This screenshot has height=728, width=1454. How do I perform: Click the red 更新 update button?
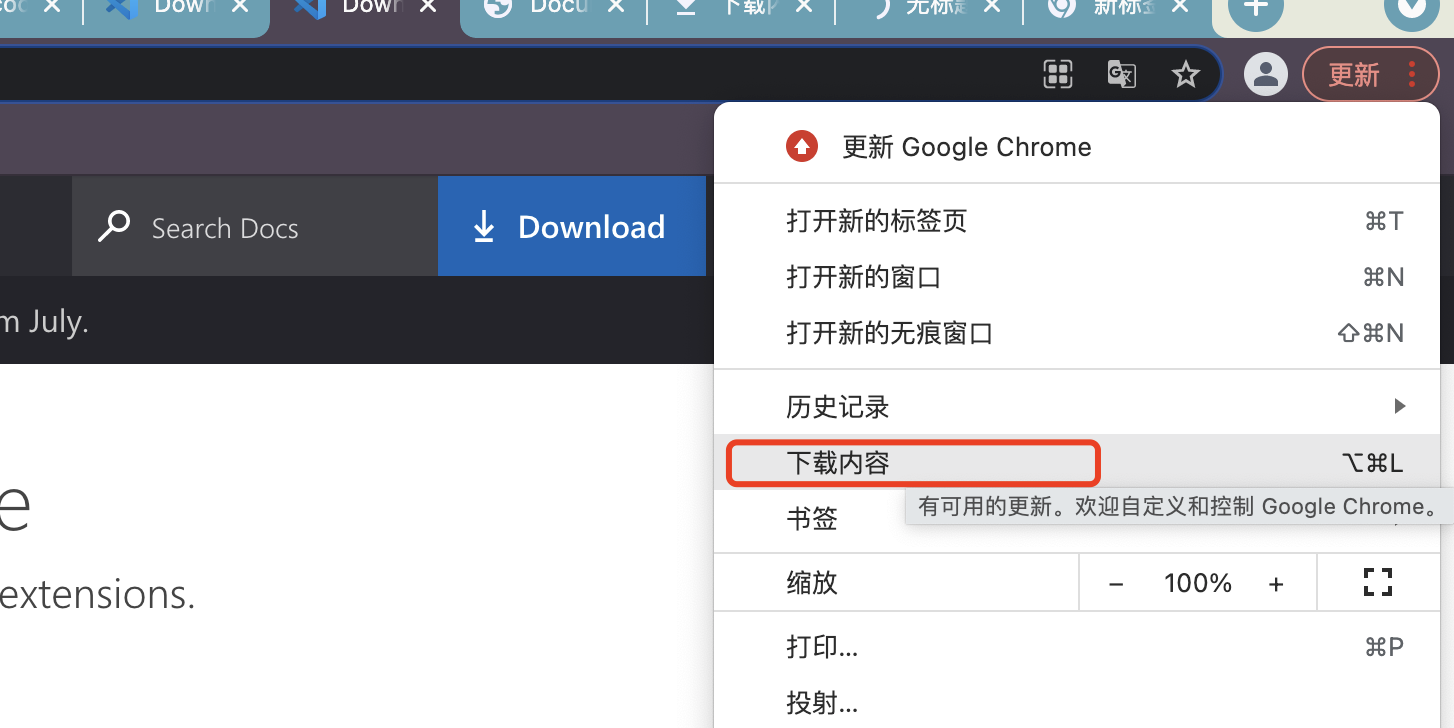pos(1371,74)
